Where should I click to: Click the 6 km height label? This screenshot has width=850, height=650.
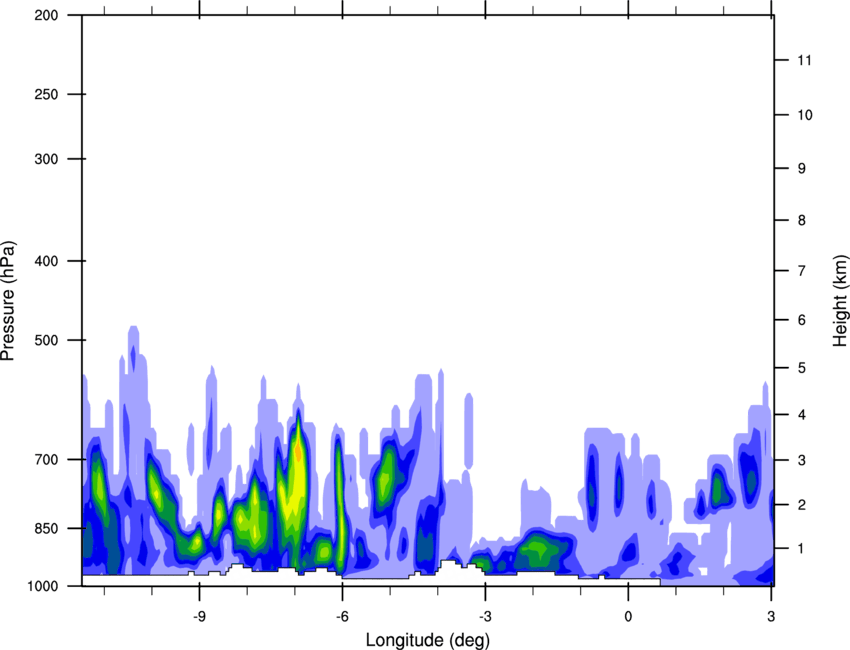[x=802, y=320]
